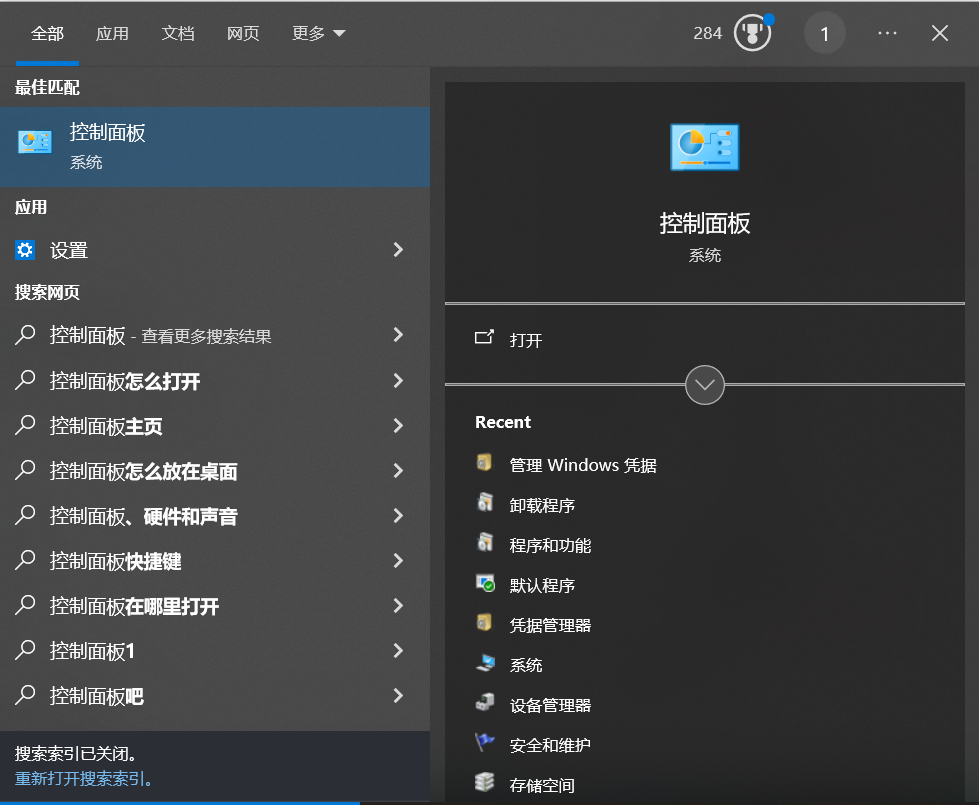
Task: Click the 默认程序 icon
Action: (x=485, y=583)
